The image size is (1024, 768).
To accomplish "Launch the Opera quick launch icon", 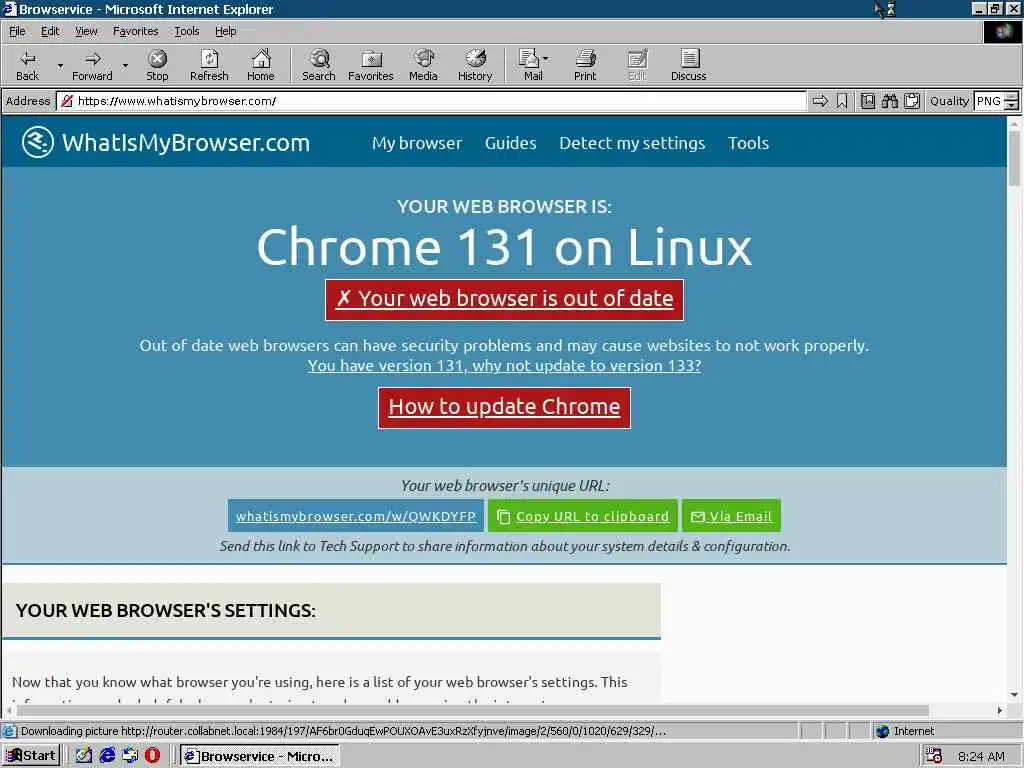I will tap(152, 756).
